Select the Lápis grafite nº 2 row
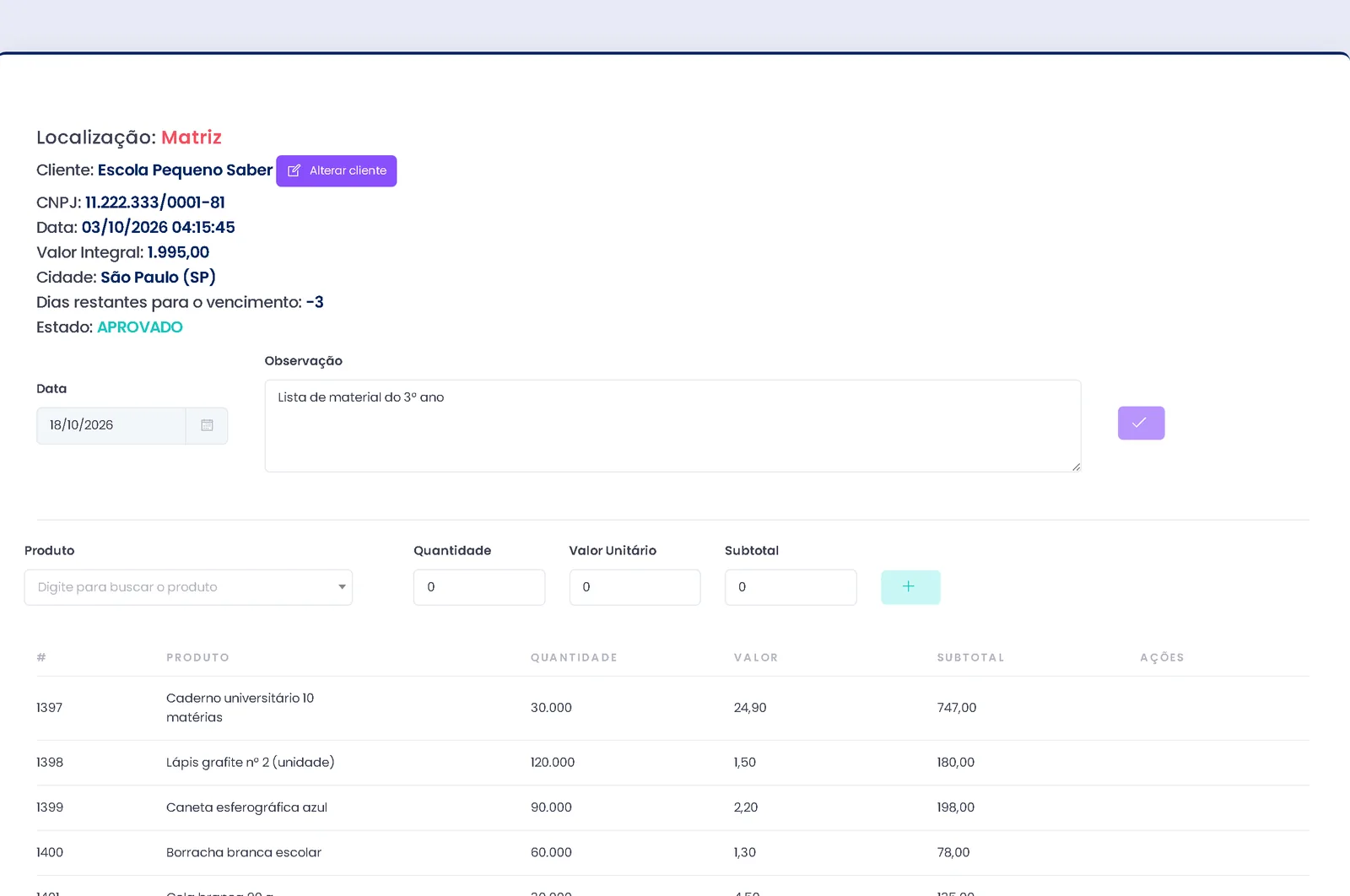The width and height of the screenshot is (1350, 896). (x=672, y=763)
